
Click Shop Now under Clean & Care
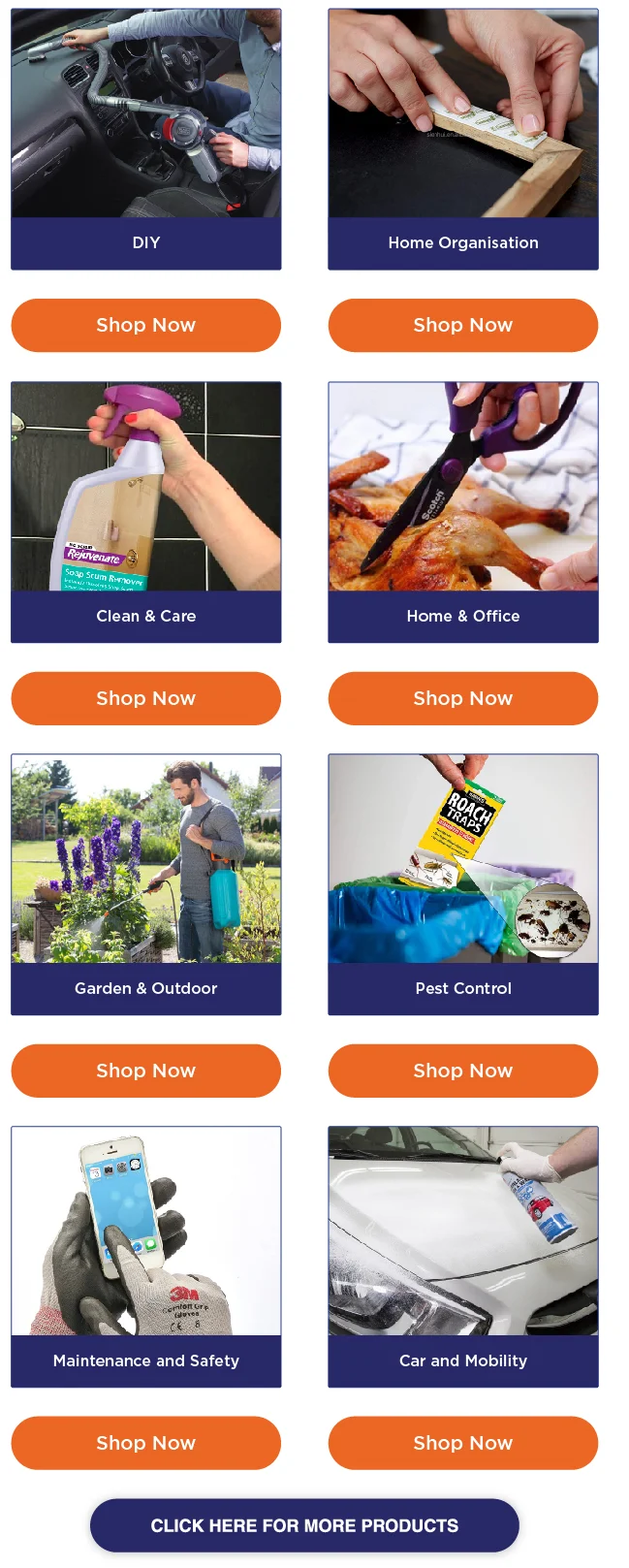pyautogui.click(x=146, y=698)
